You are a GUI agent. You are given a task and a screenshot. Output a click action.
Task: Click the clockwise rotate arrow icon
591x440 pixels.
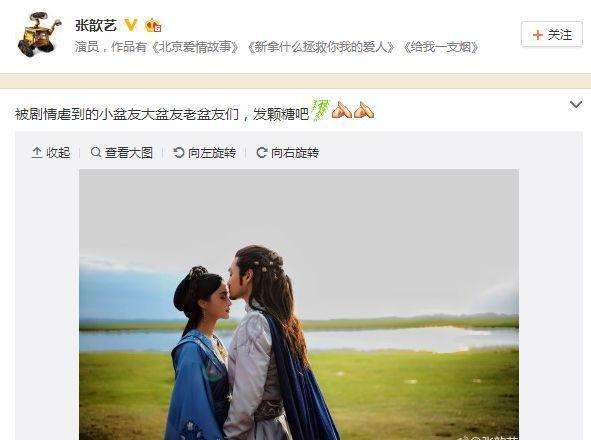pyautogui.click(x=262, y=153)
